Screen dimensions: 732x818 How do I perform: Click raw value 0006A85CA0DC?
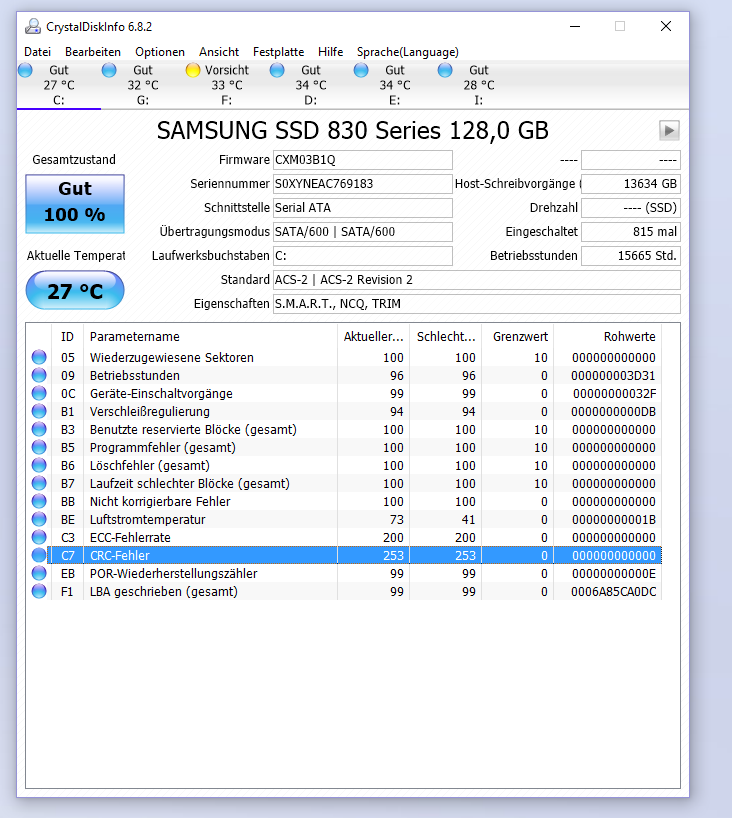614,592
